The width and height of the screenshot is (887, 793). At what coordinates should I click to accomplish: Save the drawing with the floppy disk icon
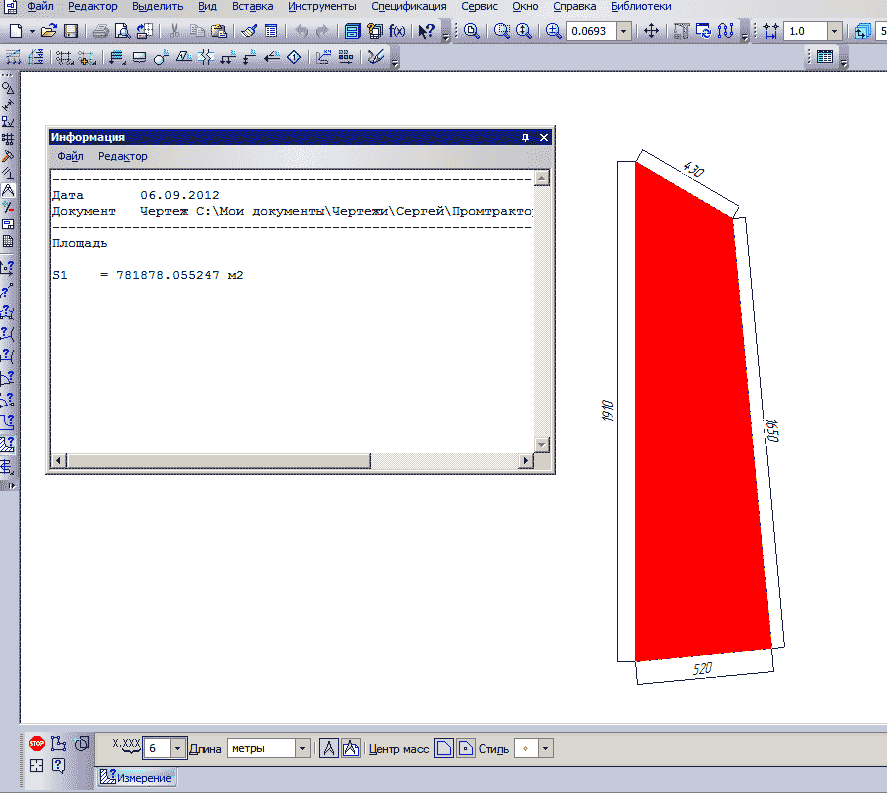click(71, 31)
